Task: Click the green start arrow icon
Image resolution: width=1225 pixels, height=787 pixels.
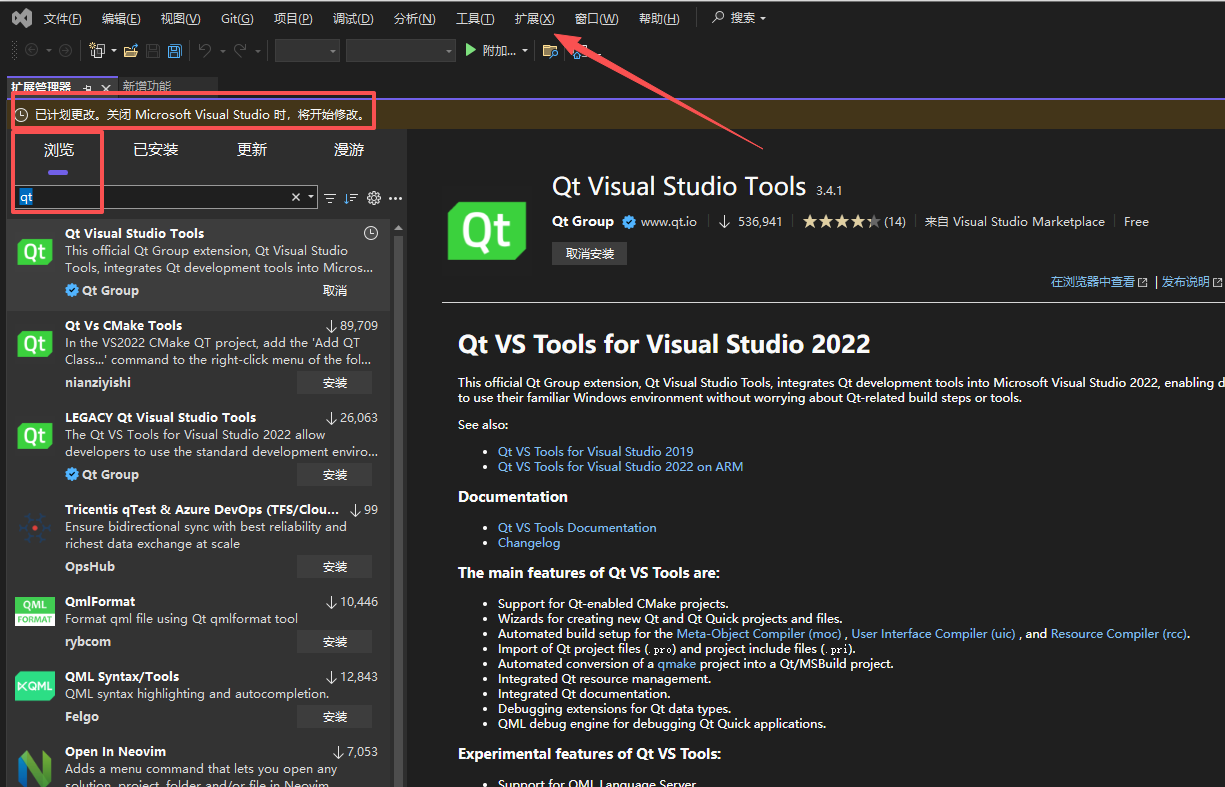Action: [x=471, y=50]
